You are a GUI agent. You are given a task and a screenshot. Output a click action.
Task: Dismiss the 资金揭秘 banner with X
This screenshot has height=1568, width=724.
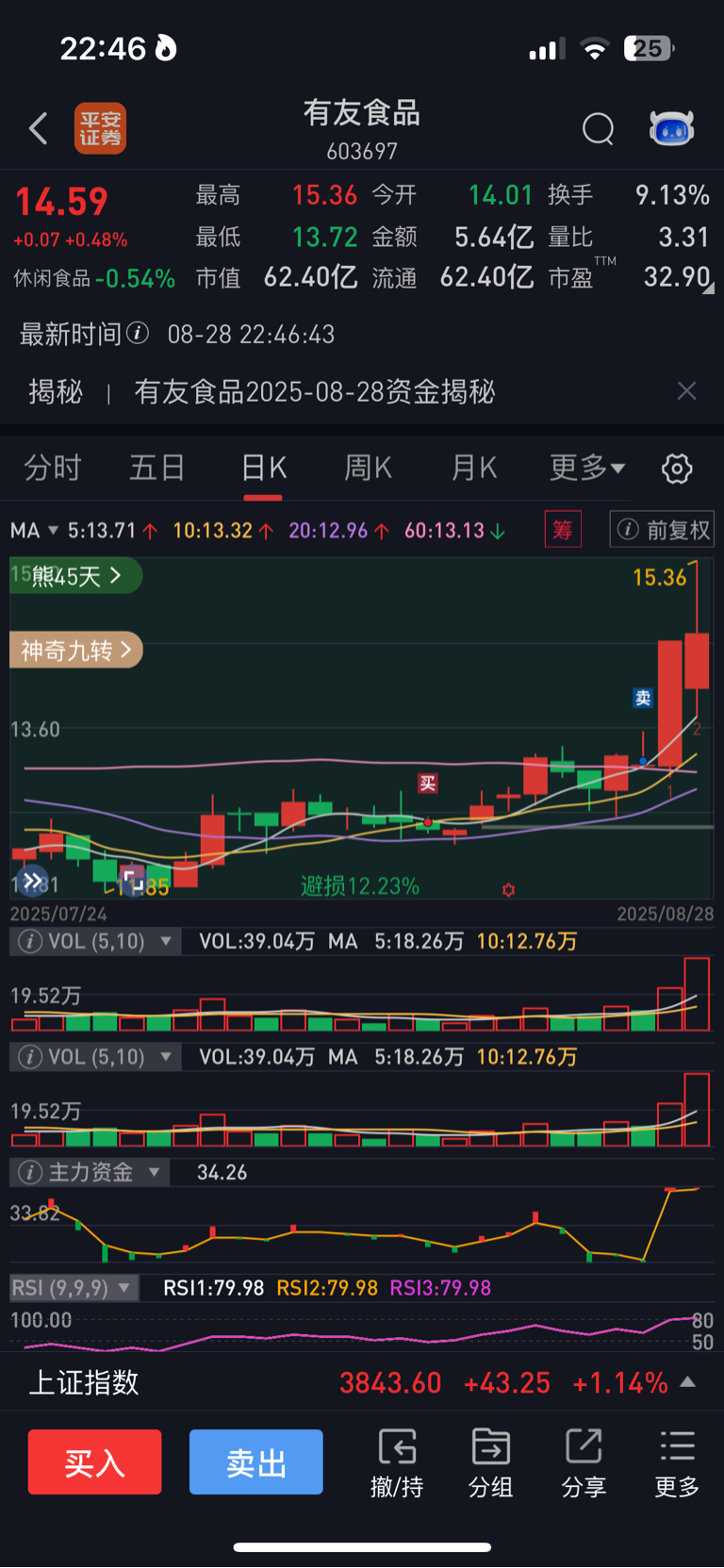pyautogui.click(x=687, y=391)
